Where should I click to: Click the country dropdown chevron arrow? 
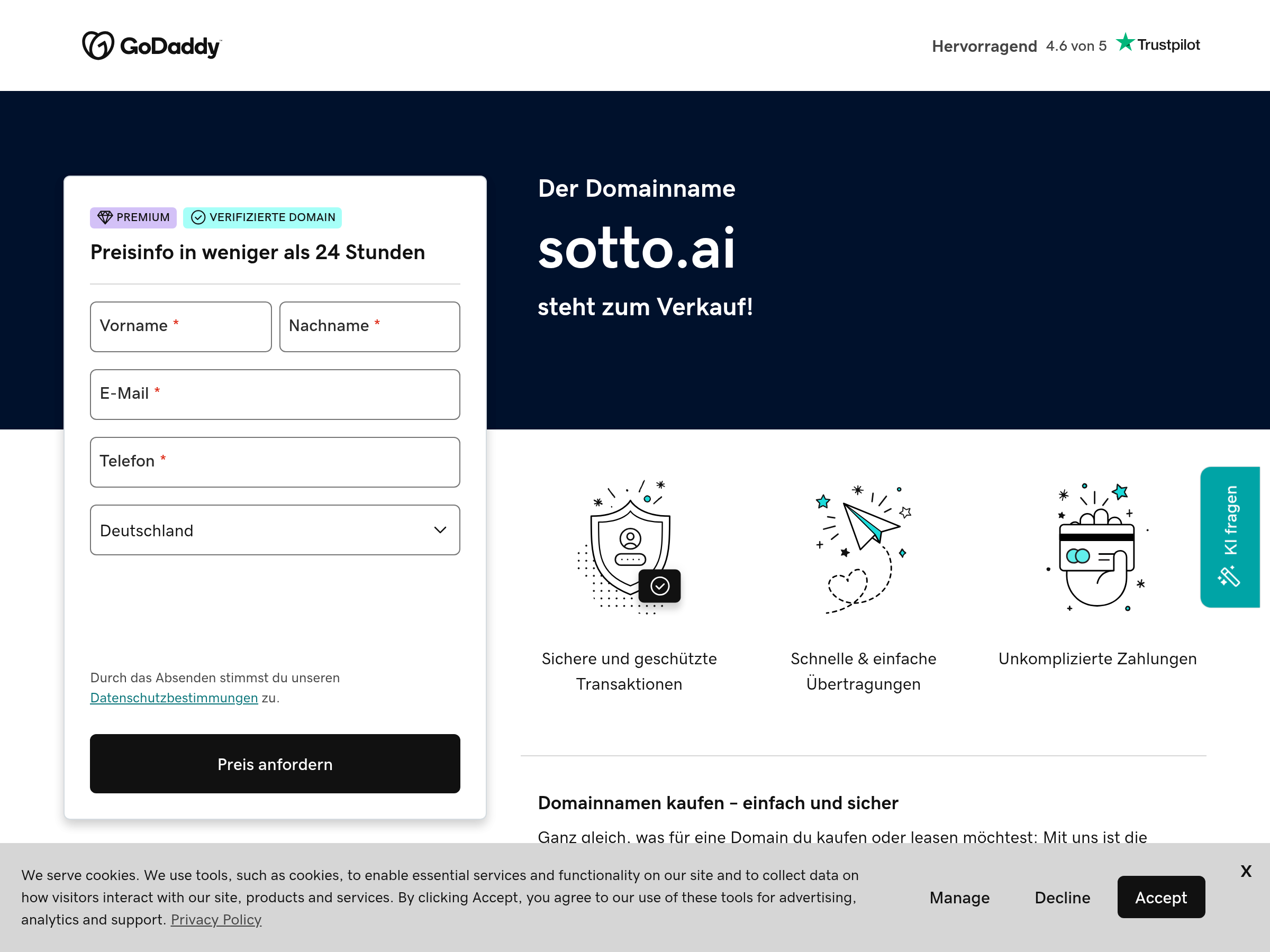coord(440,530)
